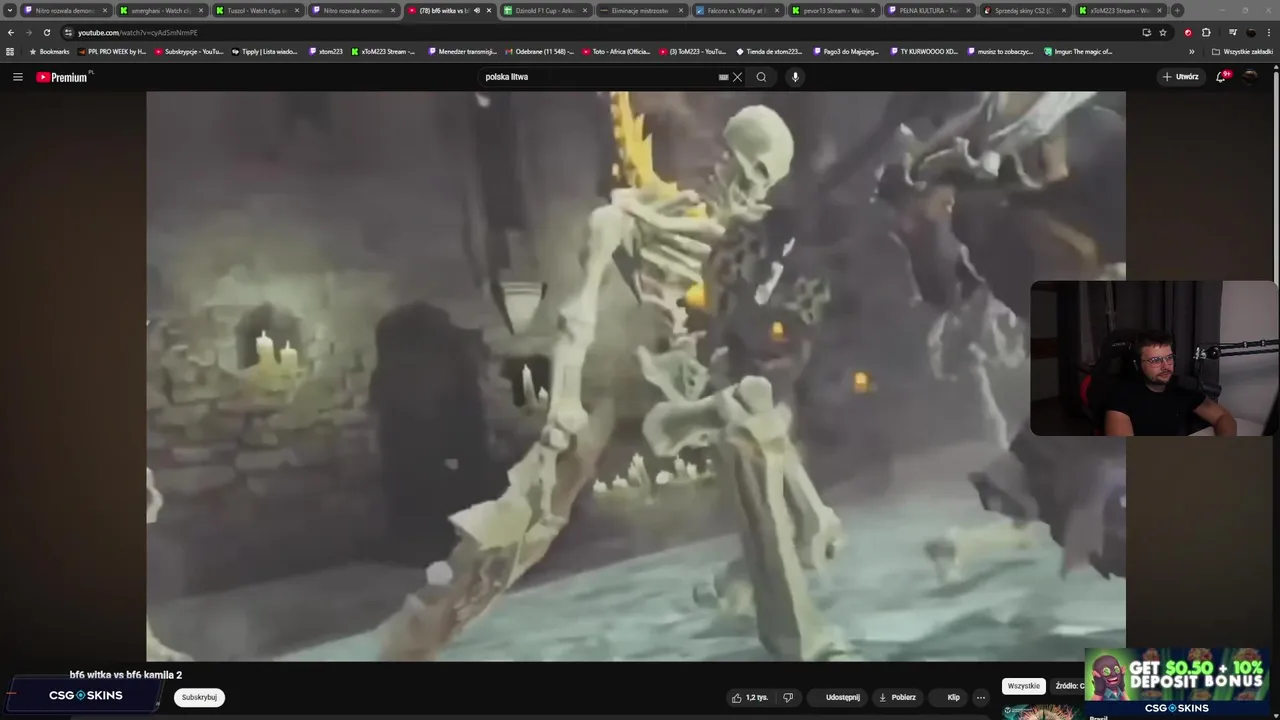Switch to the xmerghani Watch clips tab
This screenshot has width=1280, height=720.
pos(160,10)
